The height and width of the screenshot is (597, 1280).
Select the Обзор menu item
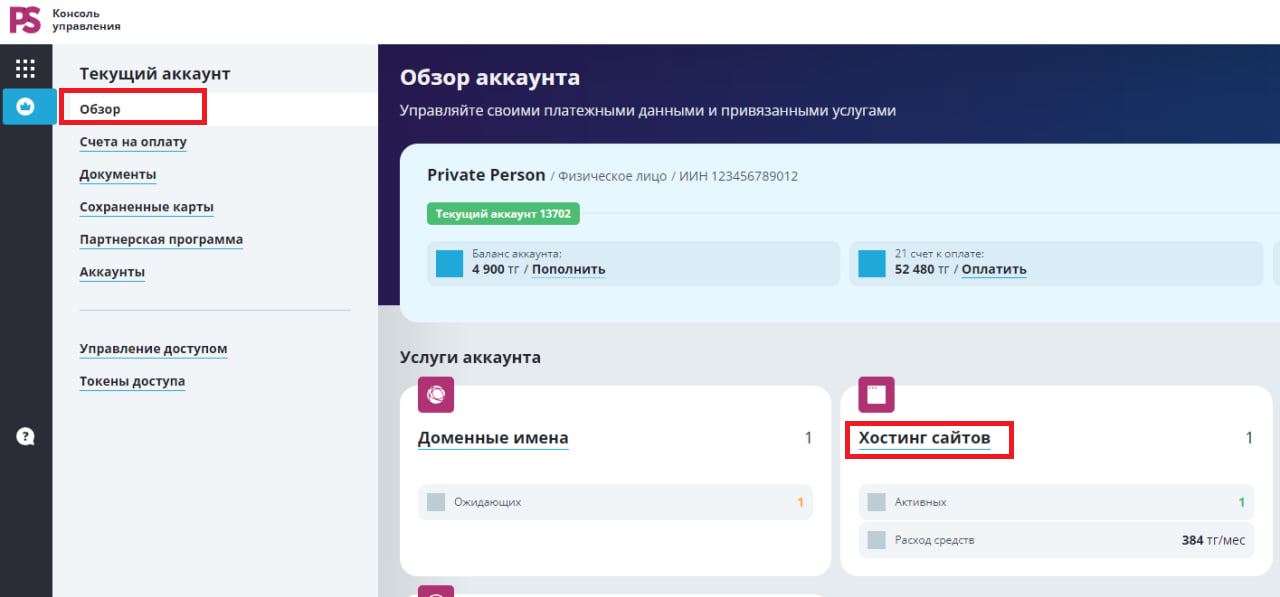(x=100, y=109)
